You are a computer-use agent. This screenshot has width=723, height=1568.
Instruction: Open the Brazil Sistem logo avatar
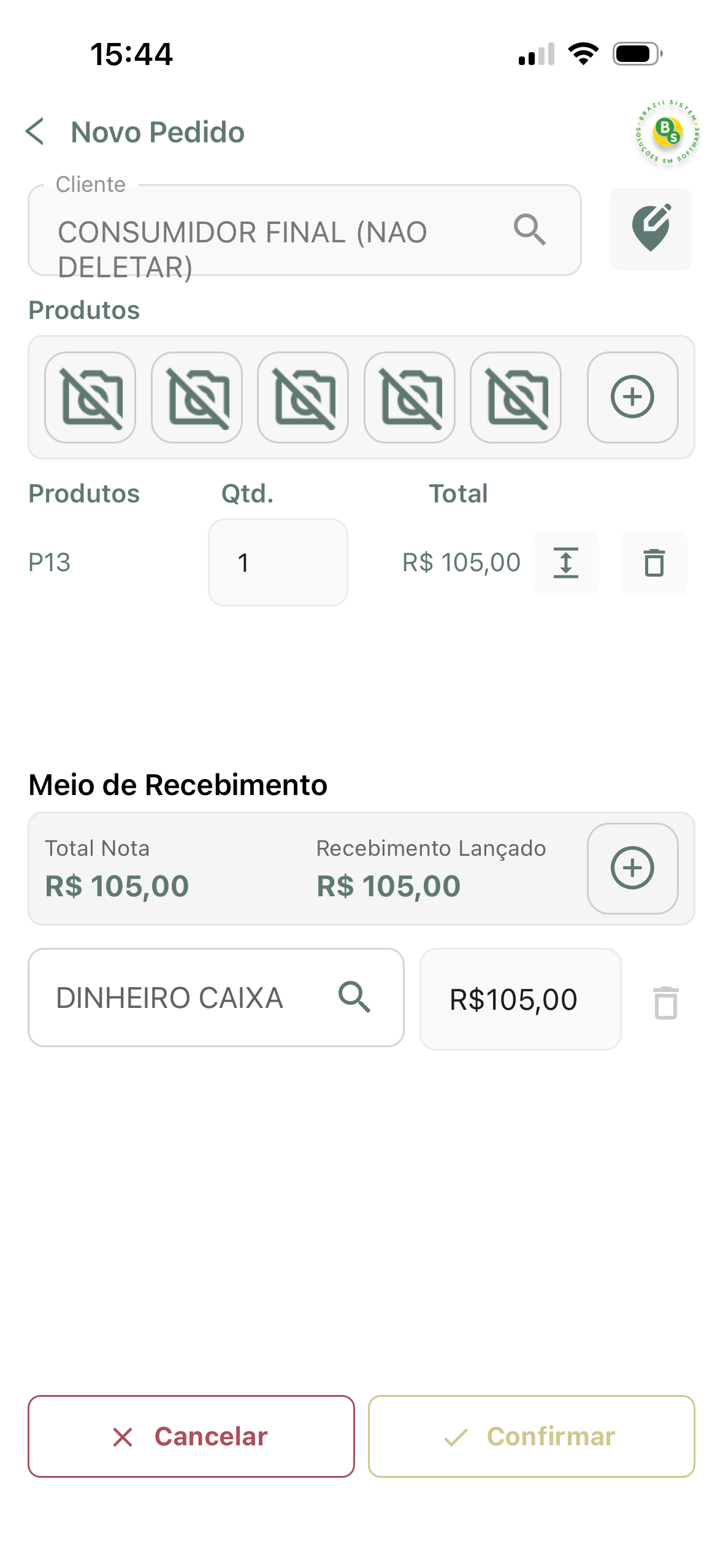(x=667, y=133)
